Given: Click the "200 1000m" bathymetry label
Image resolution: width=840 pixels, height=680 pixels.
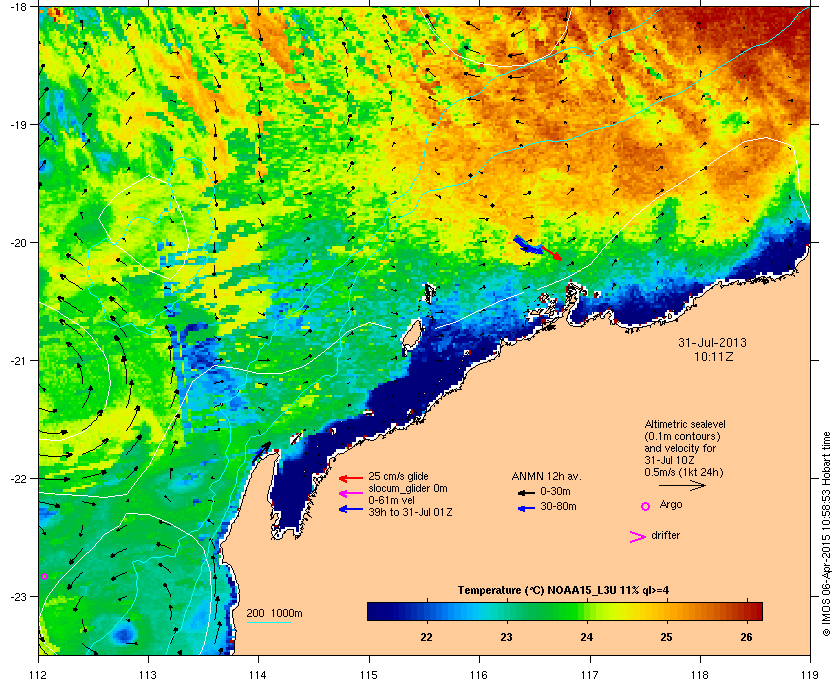Looking at the screenshot, I should [x=274, y=613].
